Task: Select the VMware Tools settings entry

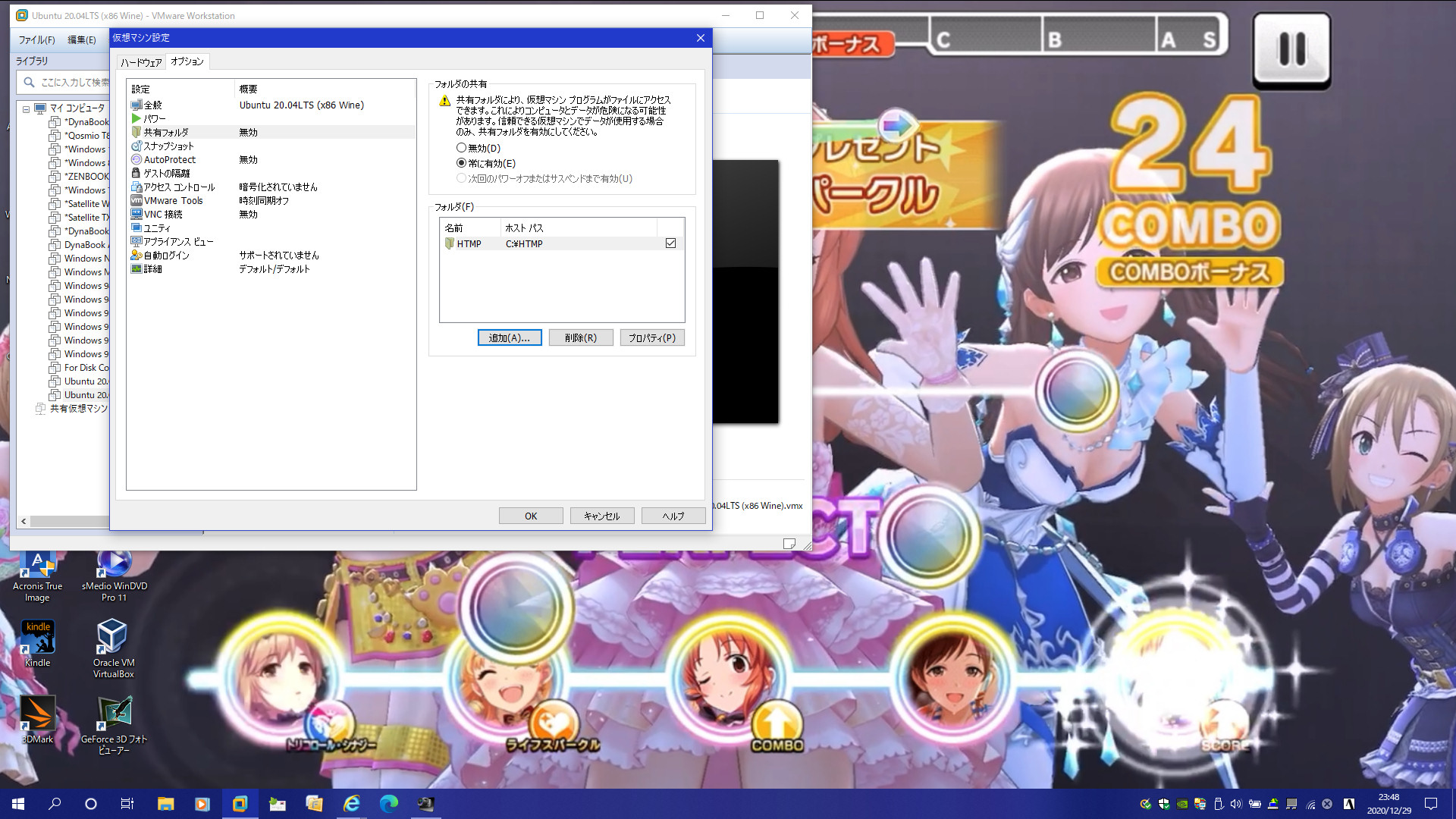Action: [271, 200]
